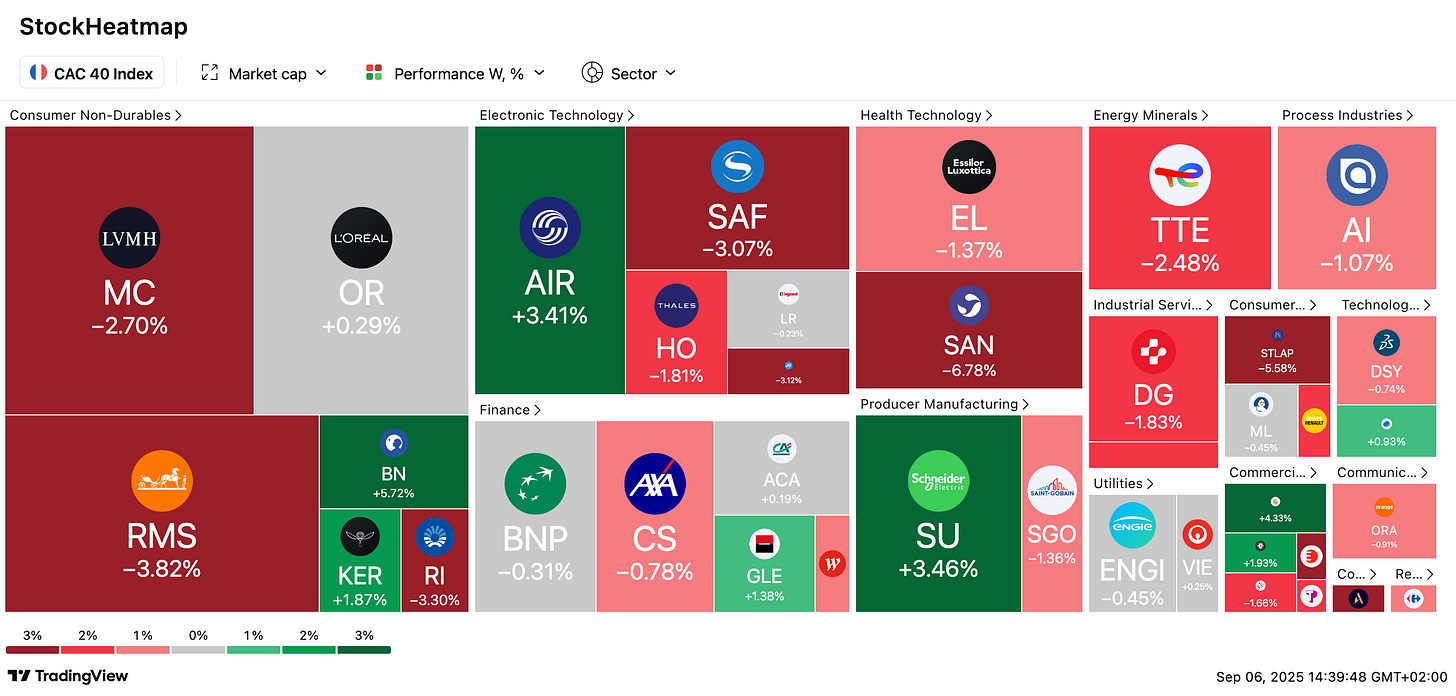1456x696 pixels.
Task: Open the Performance W, % dropdown
Action: pos(455,73)
